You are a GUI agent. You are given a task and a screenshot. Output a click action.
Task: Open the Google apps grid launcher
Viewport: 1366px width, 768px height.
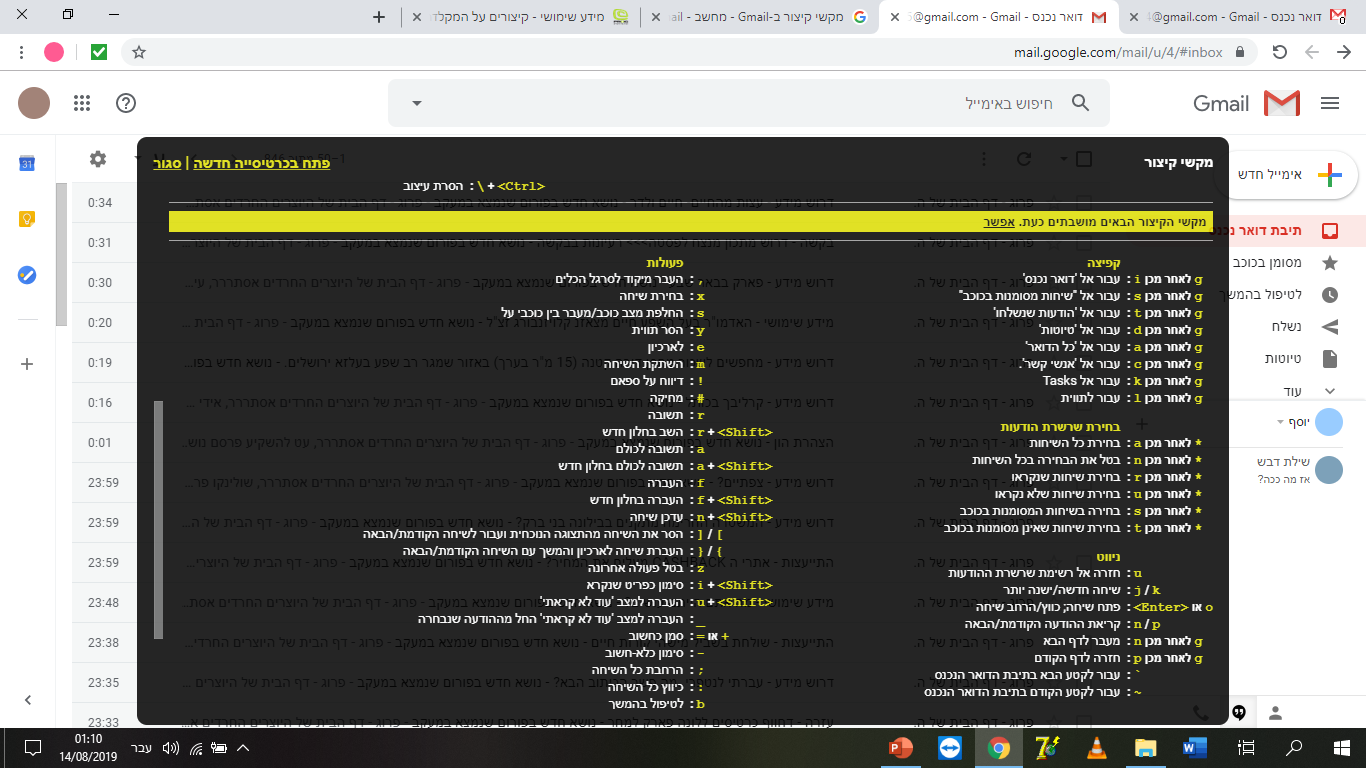point(82,103)
